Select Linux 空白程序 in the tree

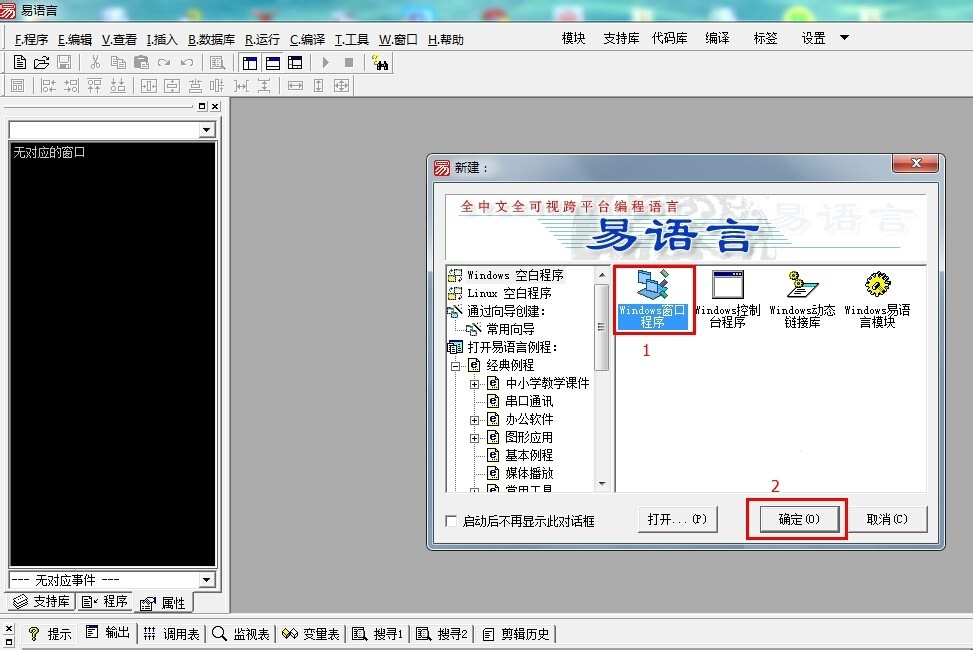[509, 293]
